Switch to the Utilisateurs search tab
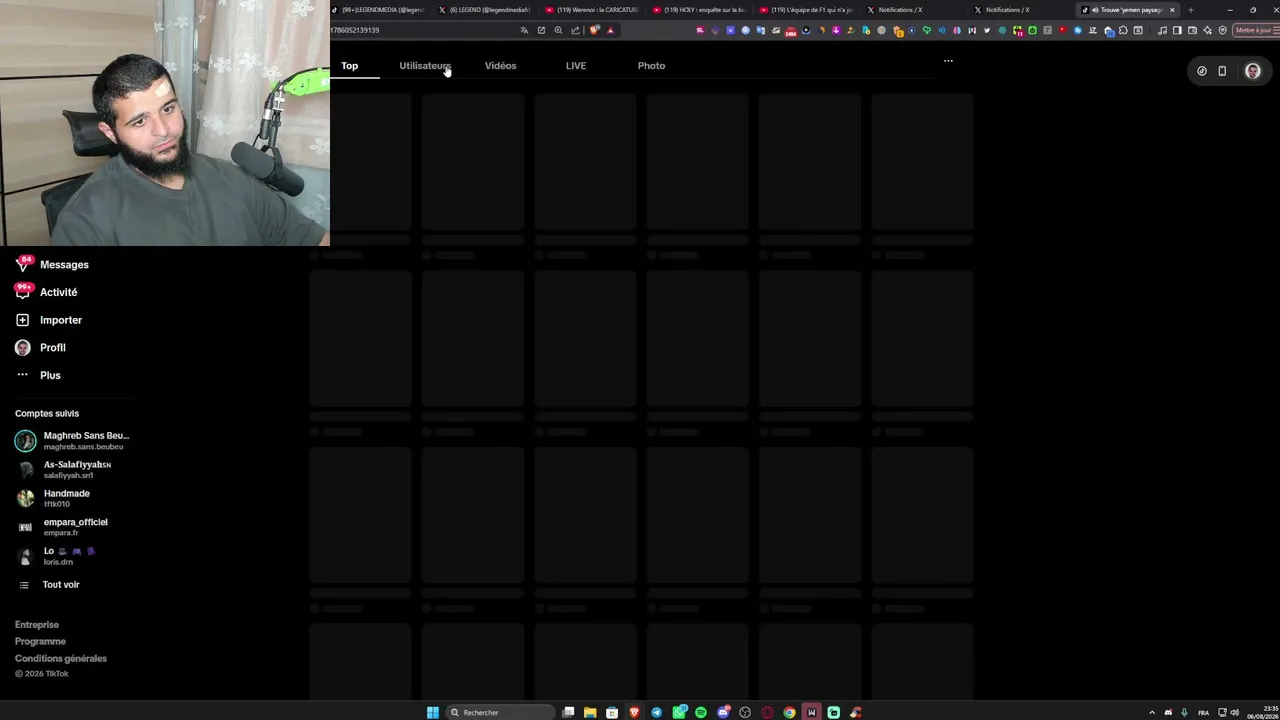The width and height of the screenshot is (1280, 720). point(425,66)
